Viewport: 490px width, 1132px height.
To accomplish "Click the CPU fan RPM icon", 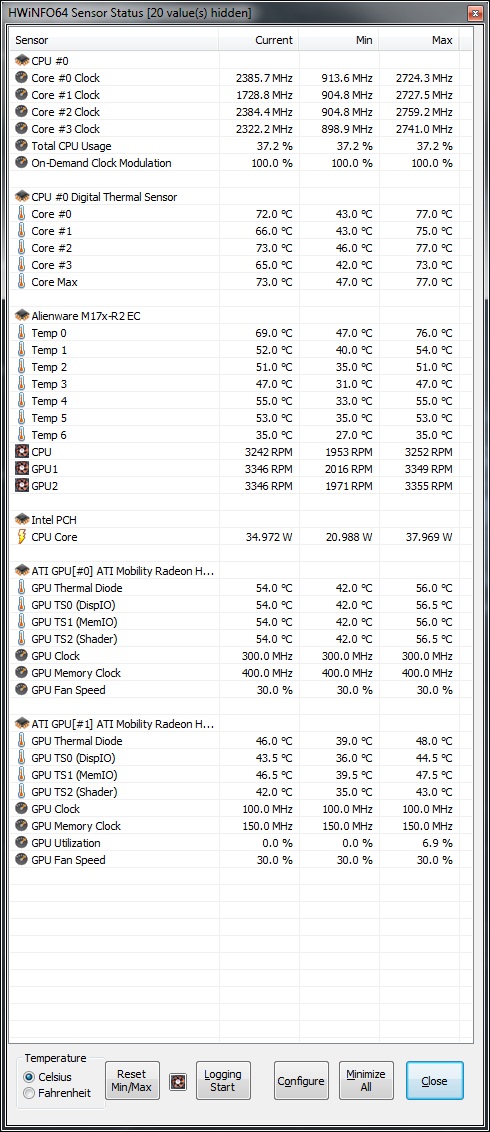I will pyautogui.click(x=22, y=452).
